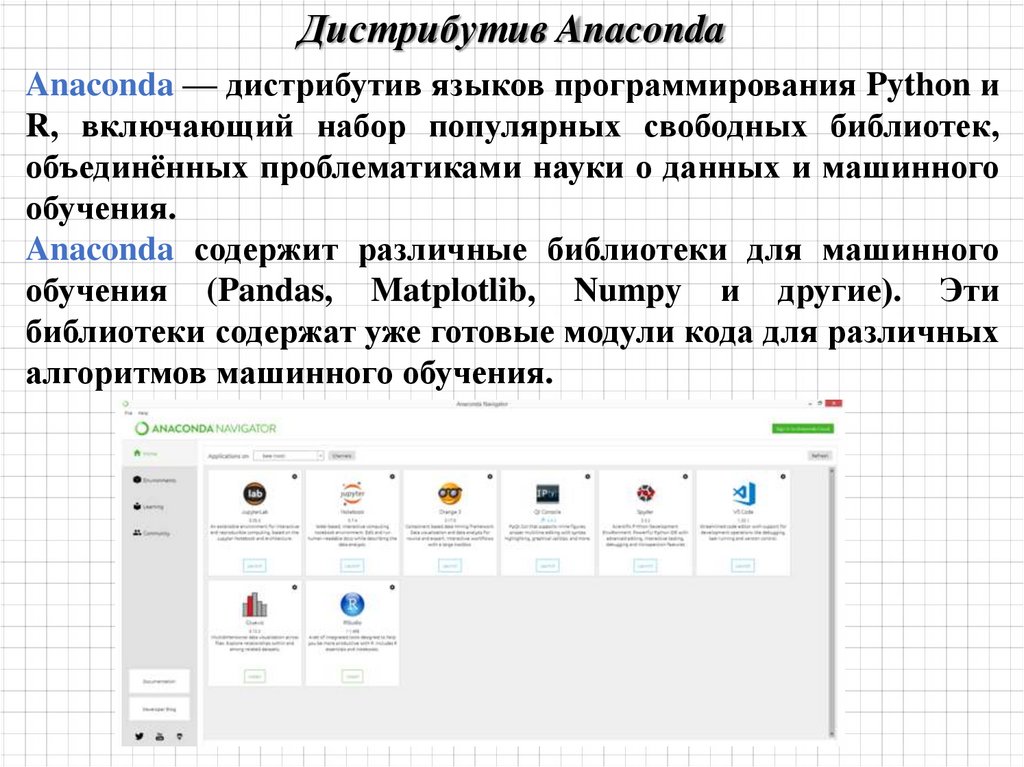This screenshot has width=1024, height=767.
Task: Click the applications list vertical scrollbar
Action: 831,602
